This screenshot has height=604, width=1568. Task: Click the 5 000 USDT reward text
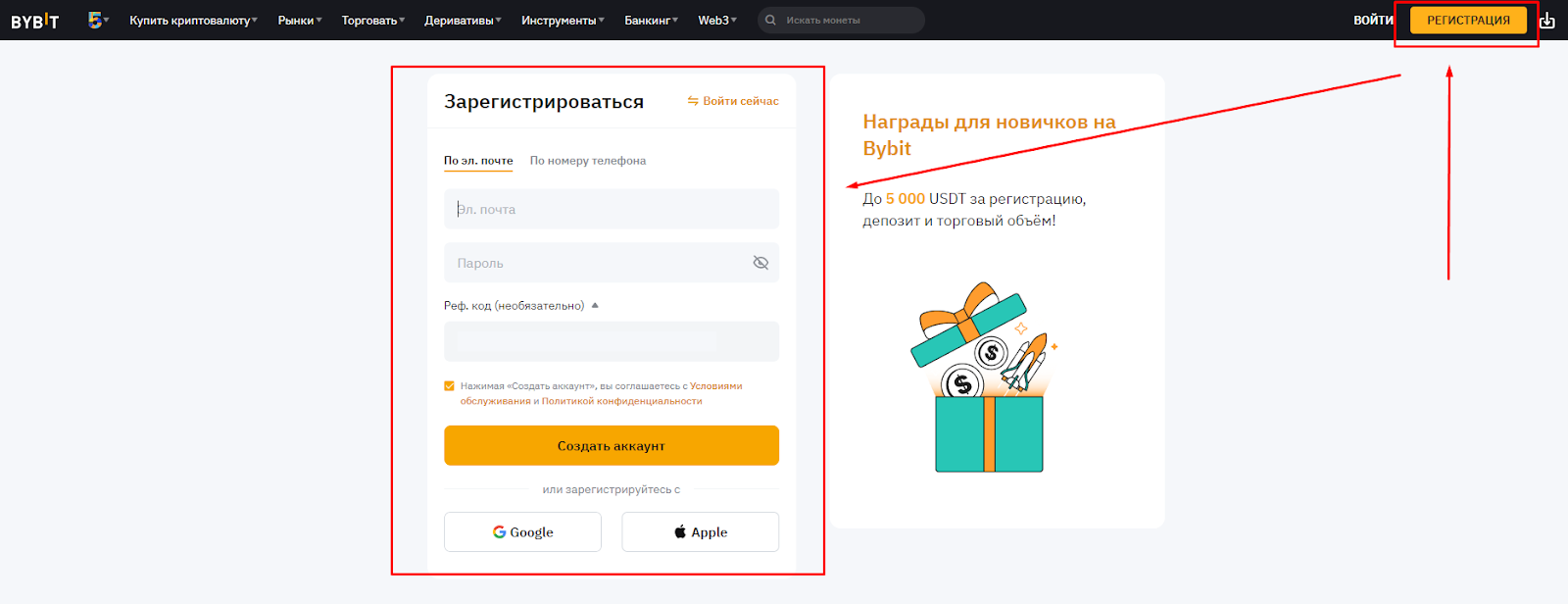[926, 199]
